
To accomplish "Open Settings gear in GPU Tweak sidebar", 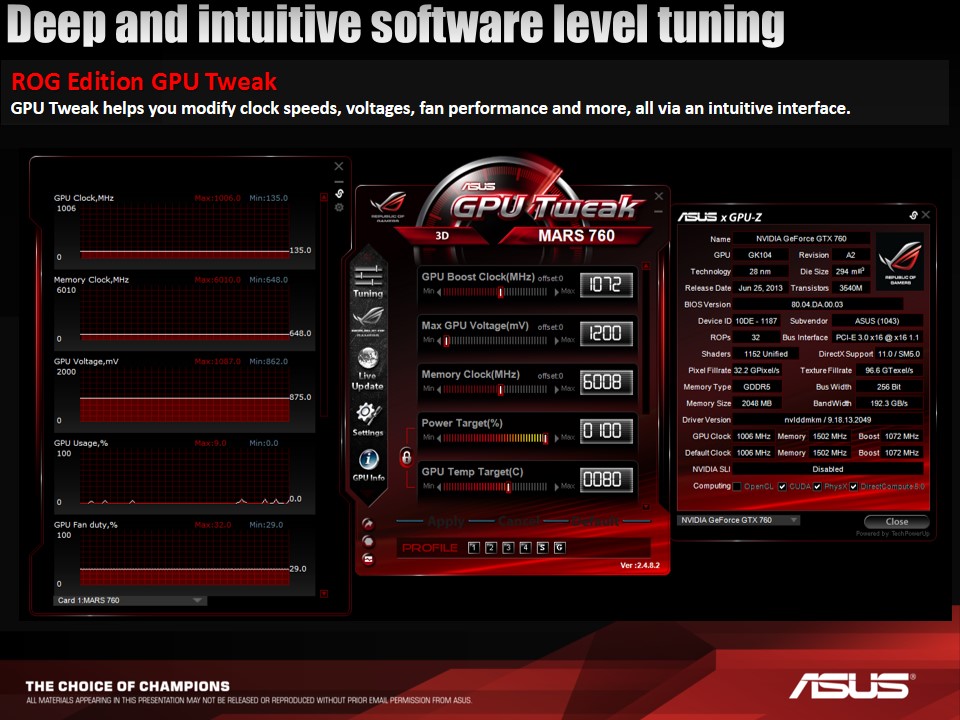I will click(x=367, y=419).
